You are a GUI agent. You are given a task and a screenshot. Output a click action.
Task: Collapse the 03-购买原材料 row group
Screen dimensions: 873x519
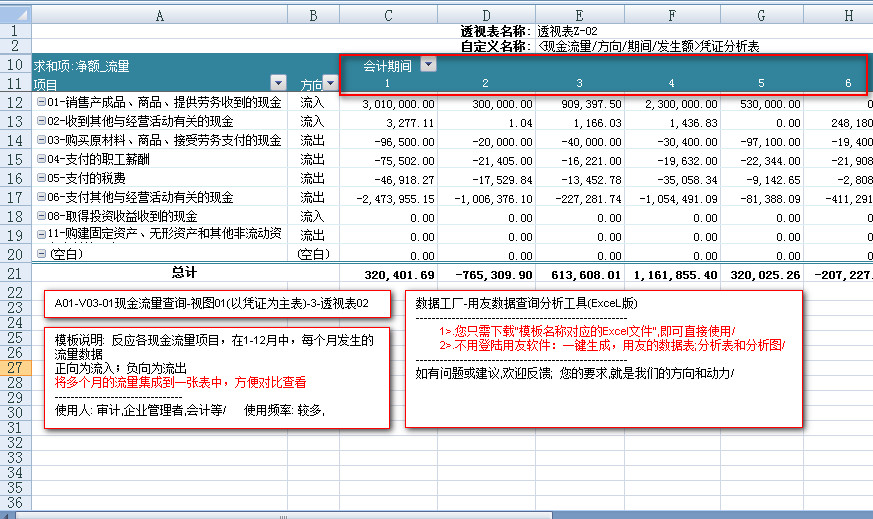(41, 140)
